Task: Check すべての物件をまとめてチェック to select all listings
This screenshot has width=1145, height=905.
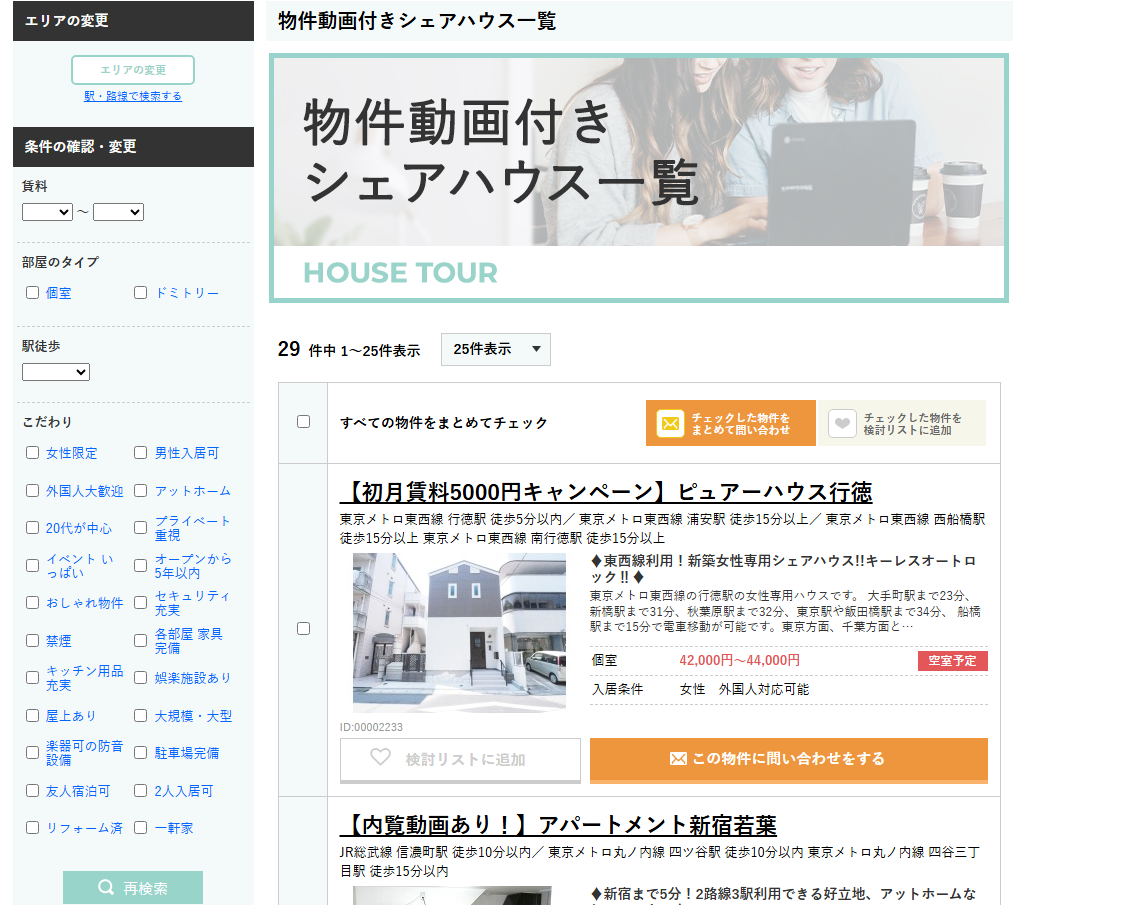Action: 302,422
